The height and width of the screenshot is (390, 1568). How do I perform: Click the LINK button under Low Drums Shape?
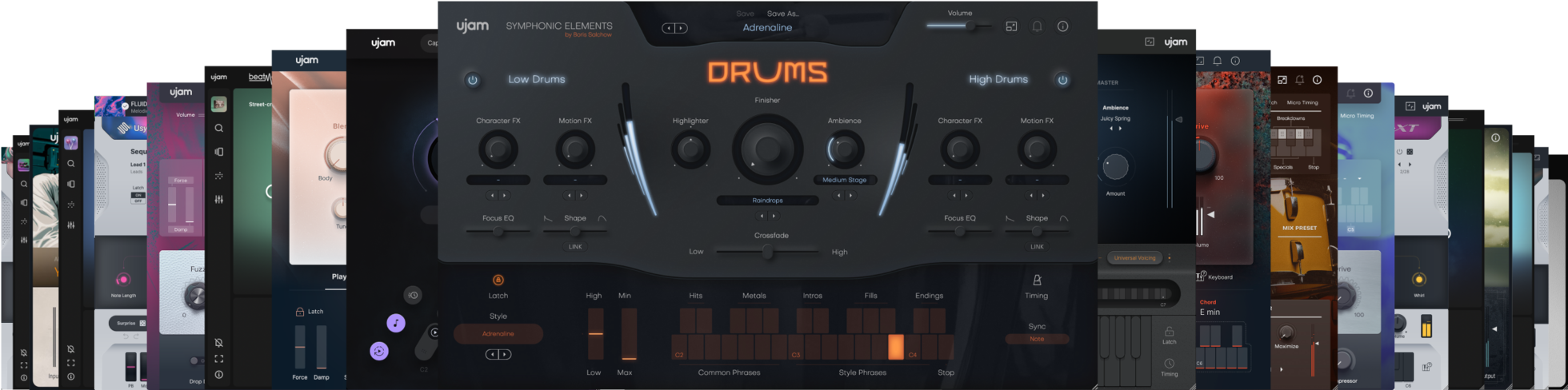click(575, 247)
